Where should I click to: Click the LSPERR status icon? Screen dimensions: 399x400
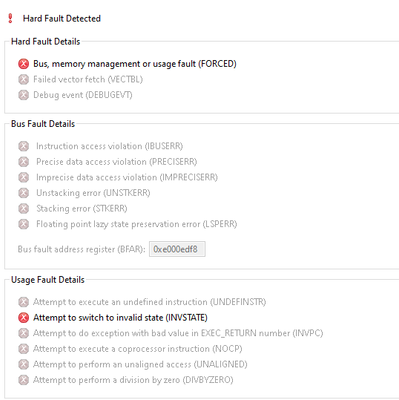pos(23,224)
